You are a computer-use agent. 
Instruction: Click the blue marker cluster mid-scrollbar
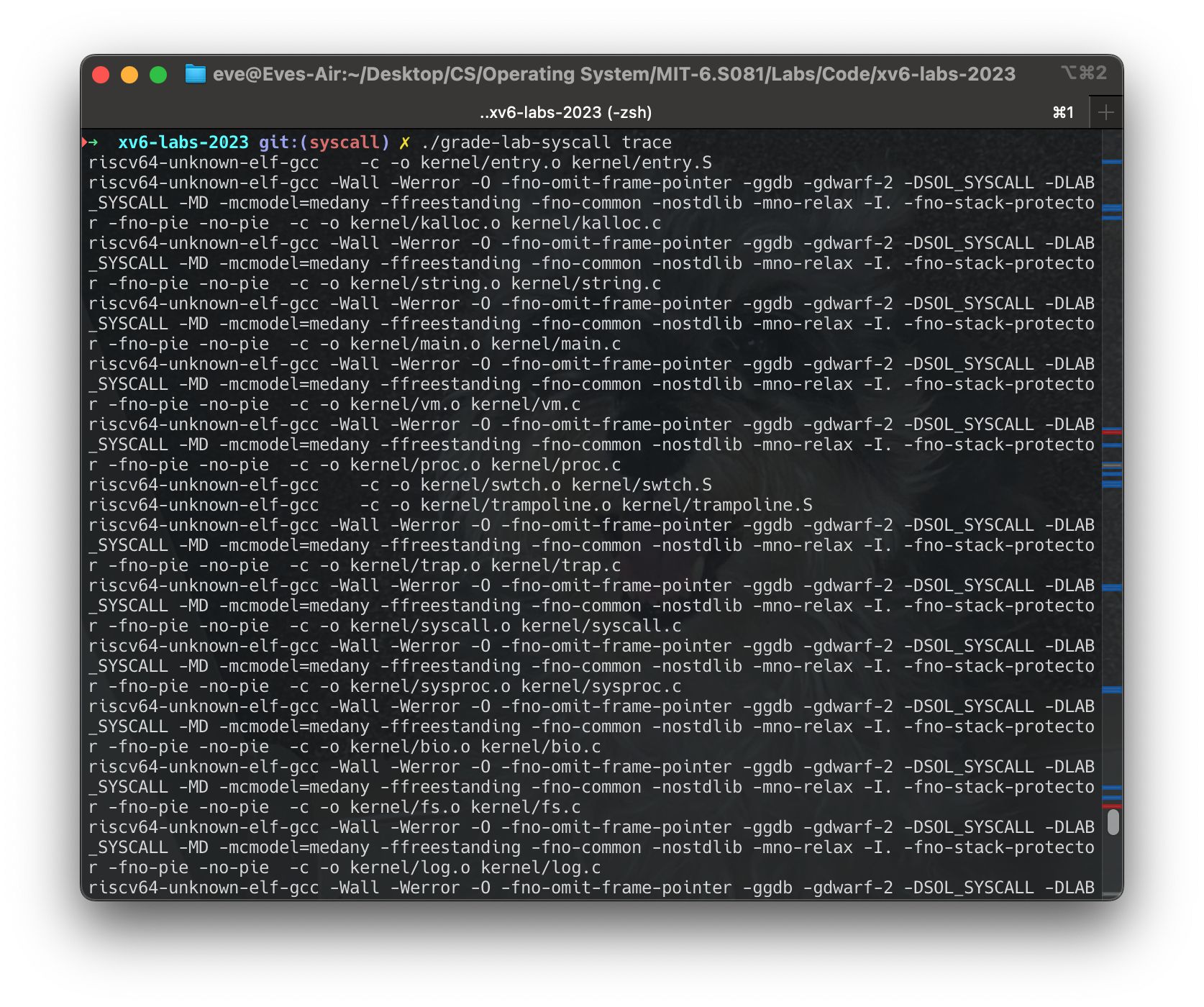pyautogui.click(x=1111, y=476)
